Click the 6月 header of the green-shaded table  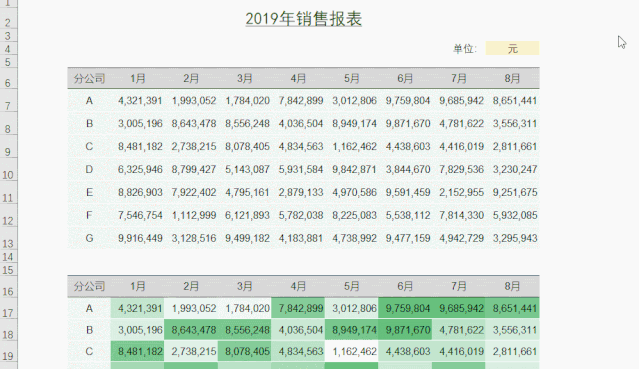tap(405, 286)
